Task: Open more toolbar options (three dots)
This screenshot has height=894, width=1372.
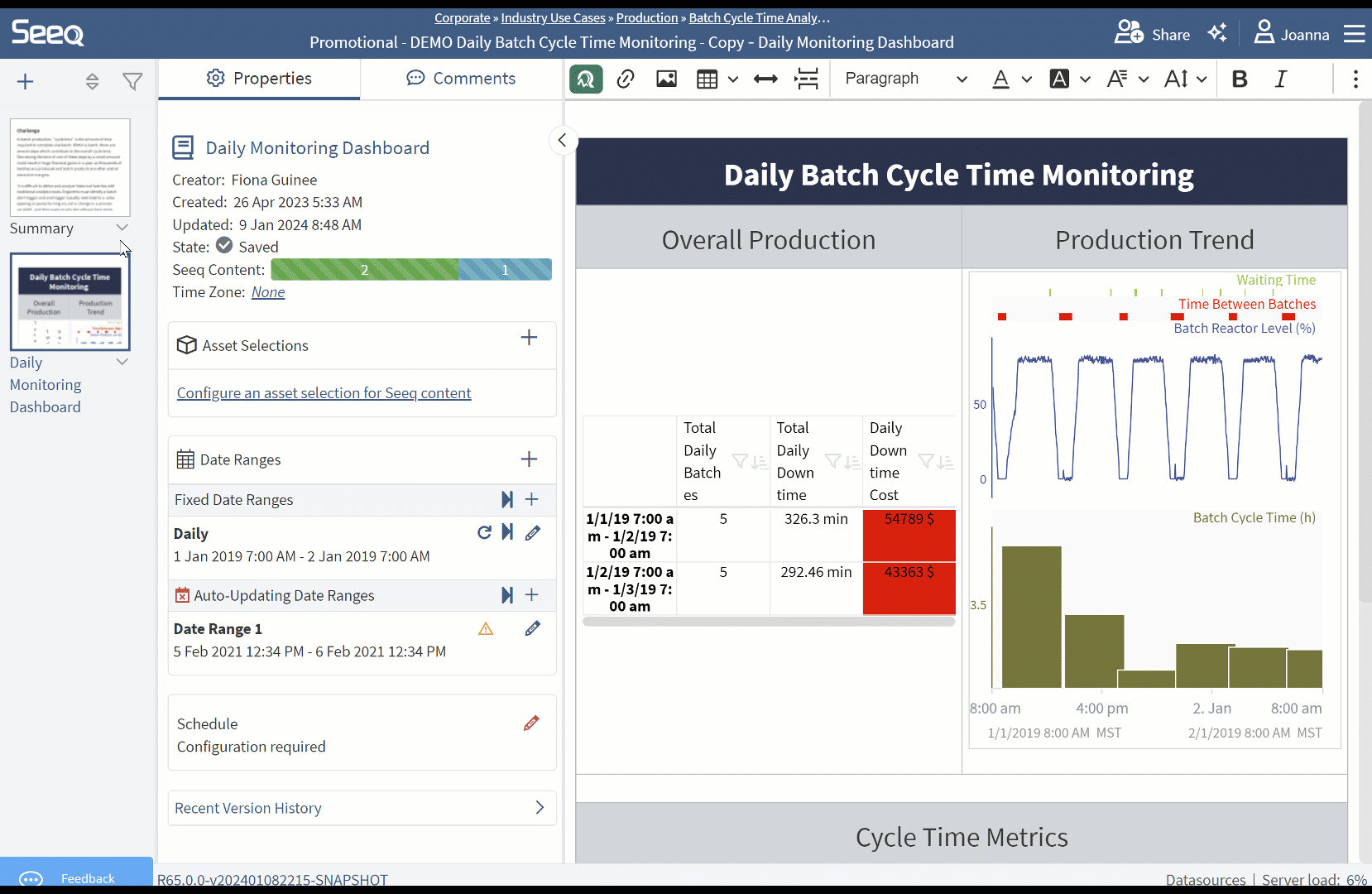Action: click(1355, 79)
